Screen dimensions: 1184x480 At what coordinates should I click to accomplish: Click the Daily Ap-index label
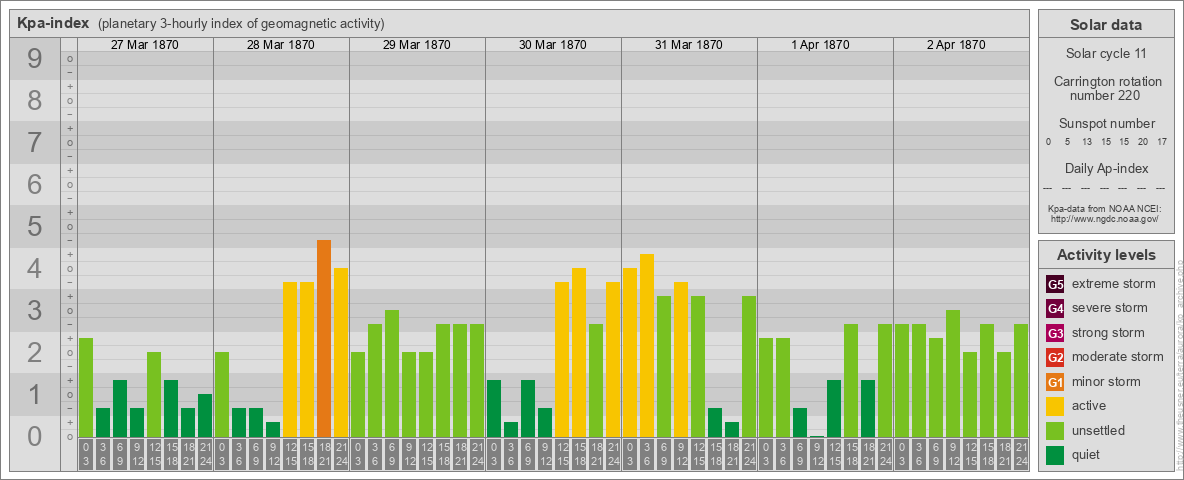click(x=1106, y=168)
